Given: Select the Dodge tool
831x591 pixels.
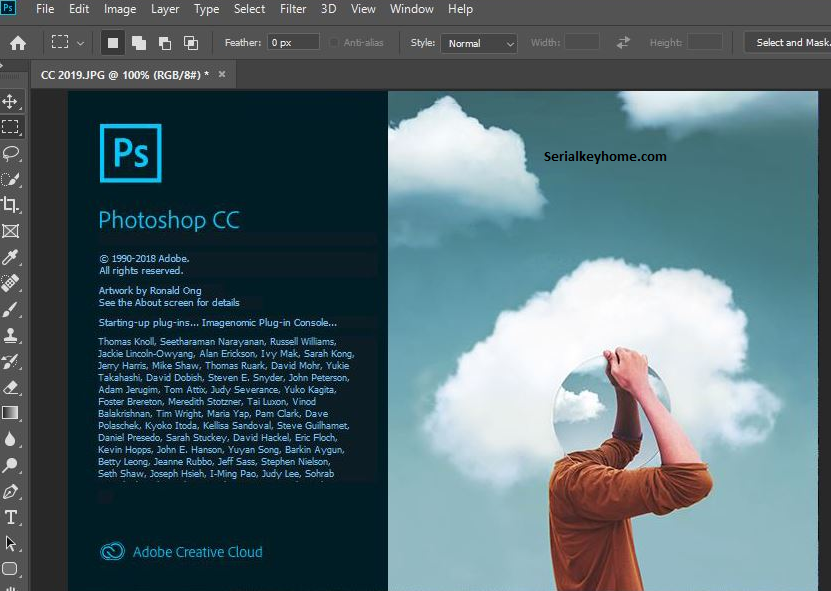Looking at the screenshot, I should coord(11,465).
